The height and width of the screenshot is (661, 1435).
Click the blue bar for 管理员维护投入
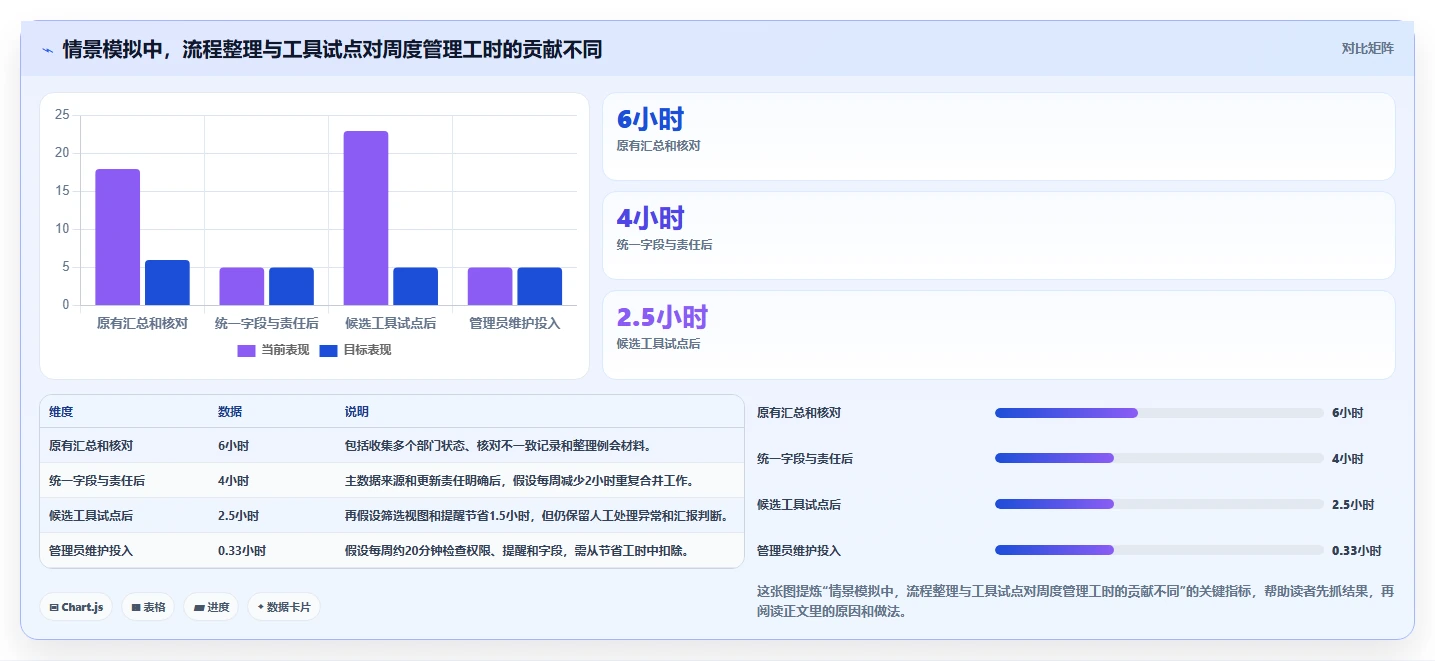click(x=539, y=286)
